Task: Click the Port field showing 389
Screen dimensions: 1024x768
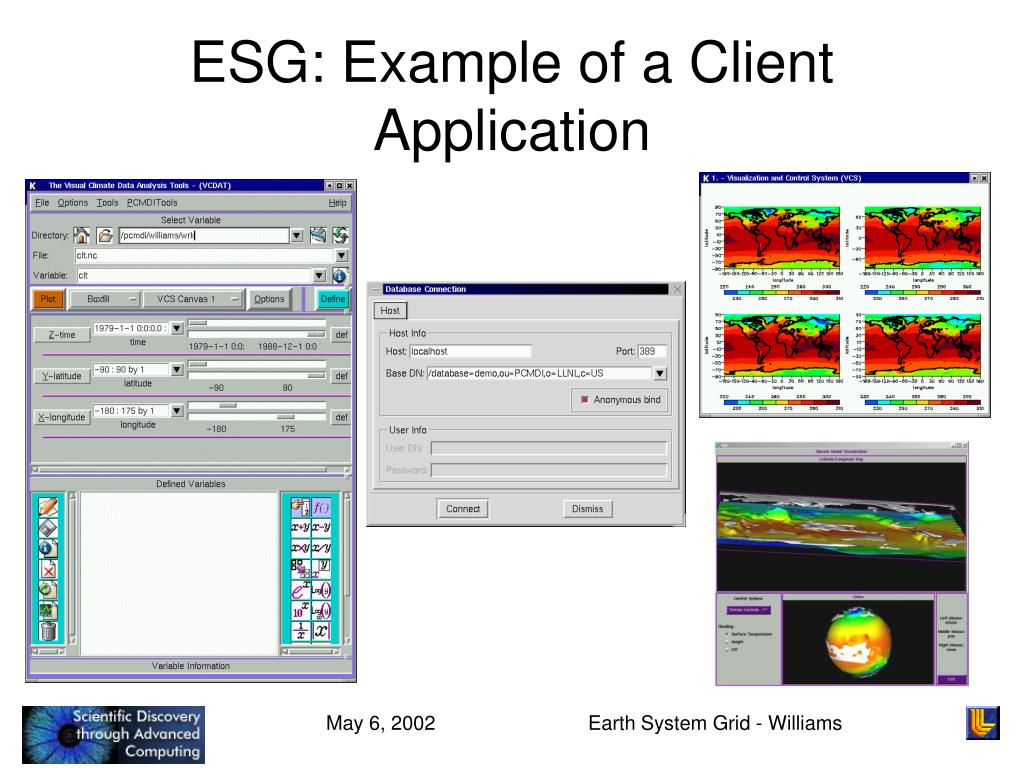Action: coord(652,351)
